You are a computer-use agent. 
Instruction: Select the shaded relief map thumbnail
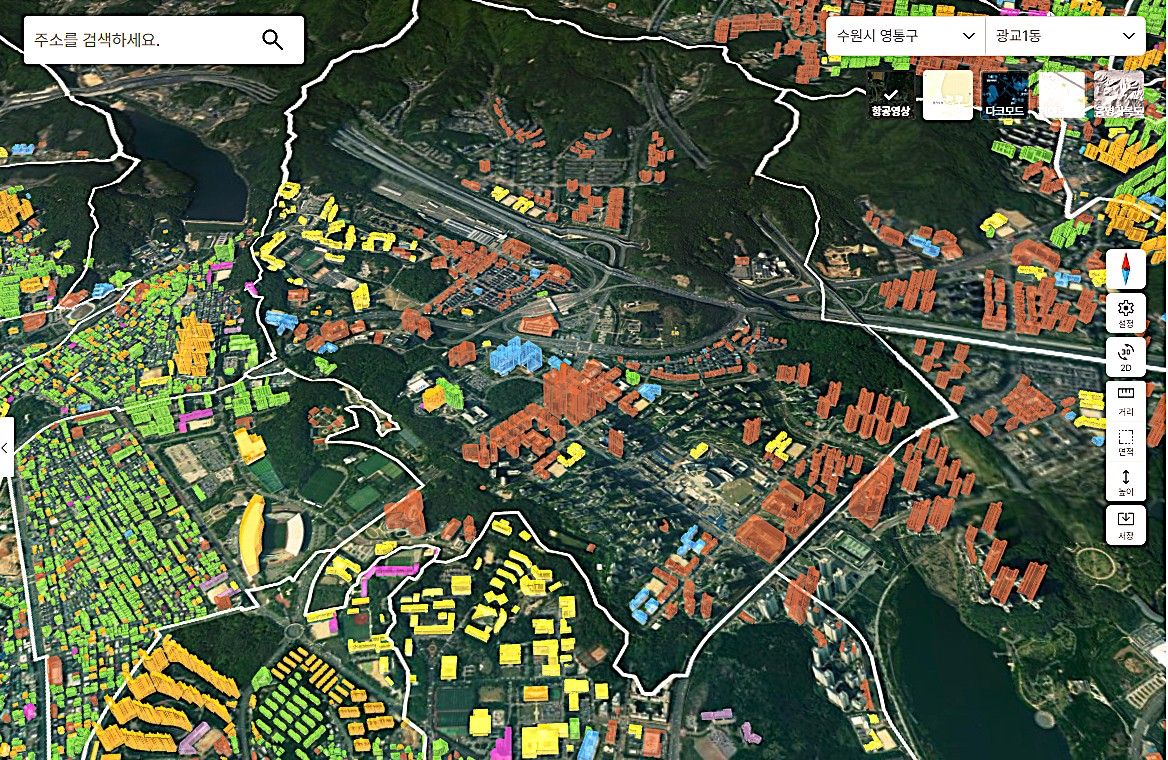1119,95
